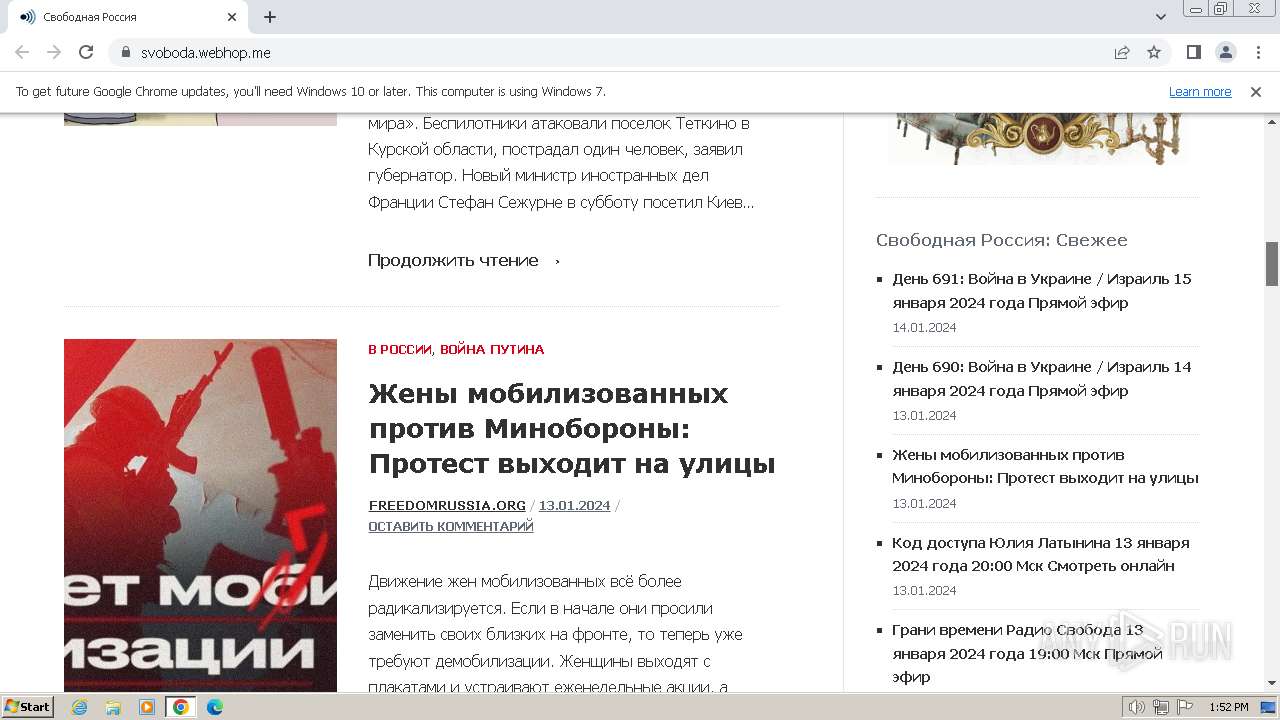Open sidebar link Код доступа Юлия Латынина

[x=1041, y=554]
